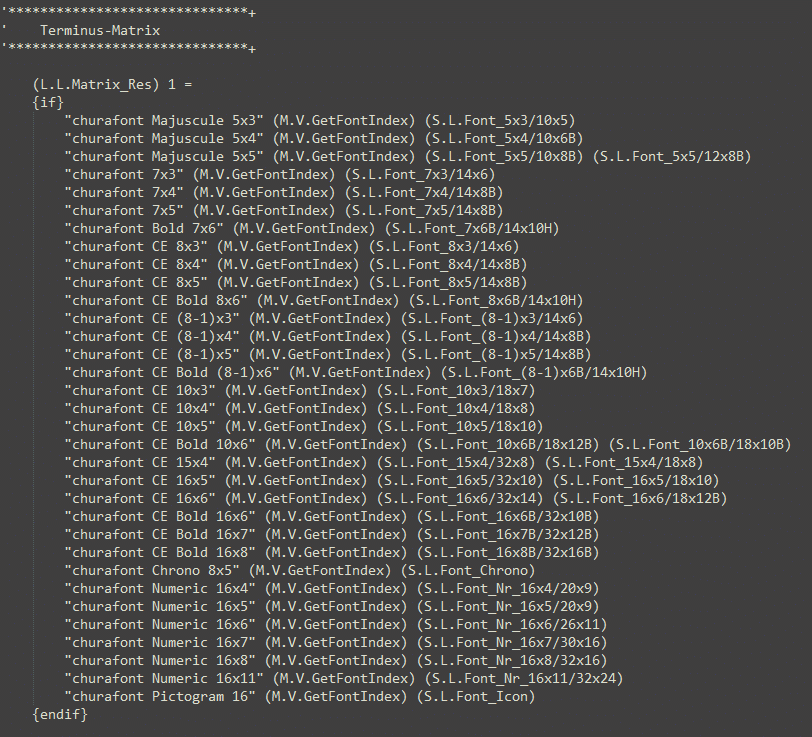This screenshot has height=737, width=812.
Task: Click the "churafont CE Bold 16x8" string
Action: click(161, 552)
